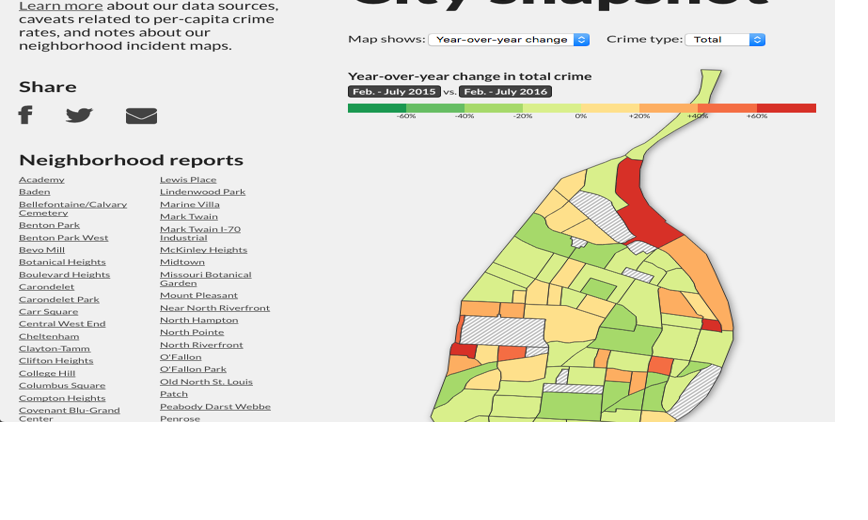Open the Compton Heights report
The image size is (868, 520).
coord(62,398)
